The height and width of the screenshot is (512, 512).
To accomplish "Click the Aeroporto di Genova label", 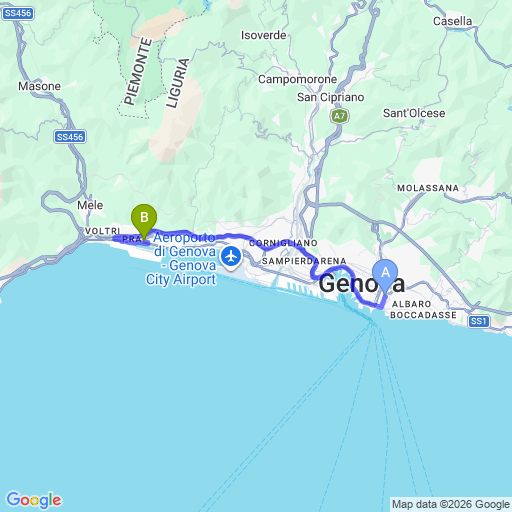I will coord(183,259).
